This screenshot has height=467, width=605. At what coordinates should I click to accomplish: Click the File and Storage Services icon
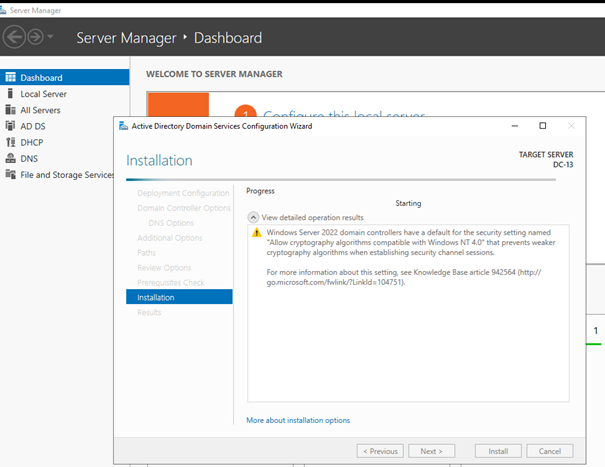tap(10, 174)
